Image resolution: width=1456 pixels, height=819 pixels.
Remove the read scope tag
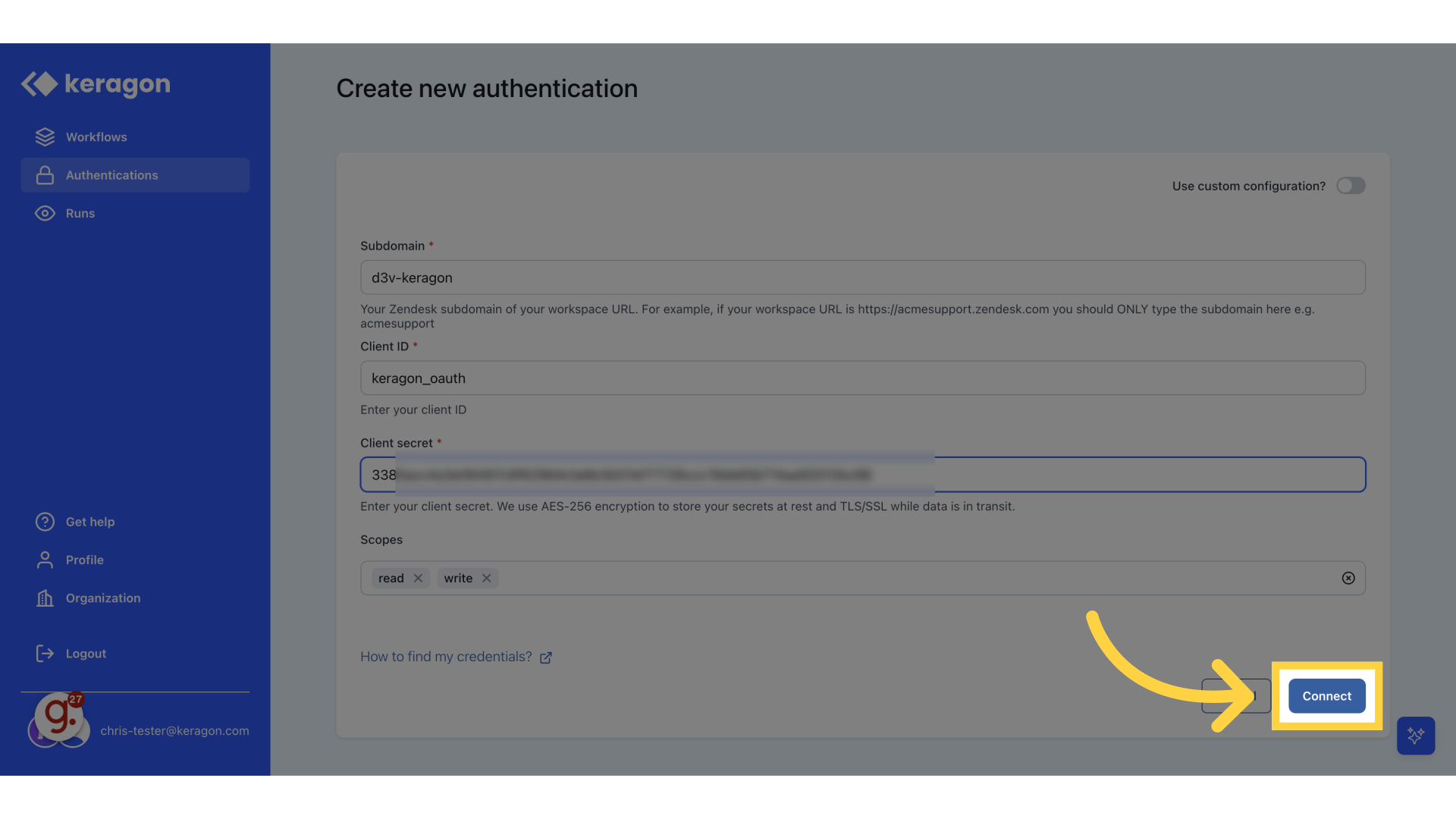pos(418,578)
